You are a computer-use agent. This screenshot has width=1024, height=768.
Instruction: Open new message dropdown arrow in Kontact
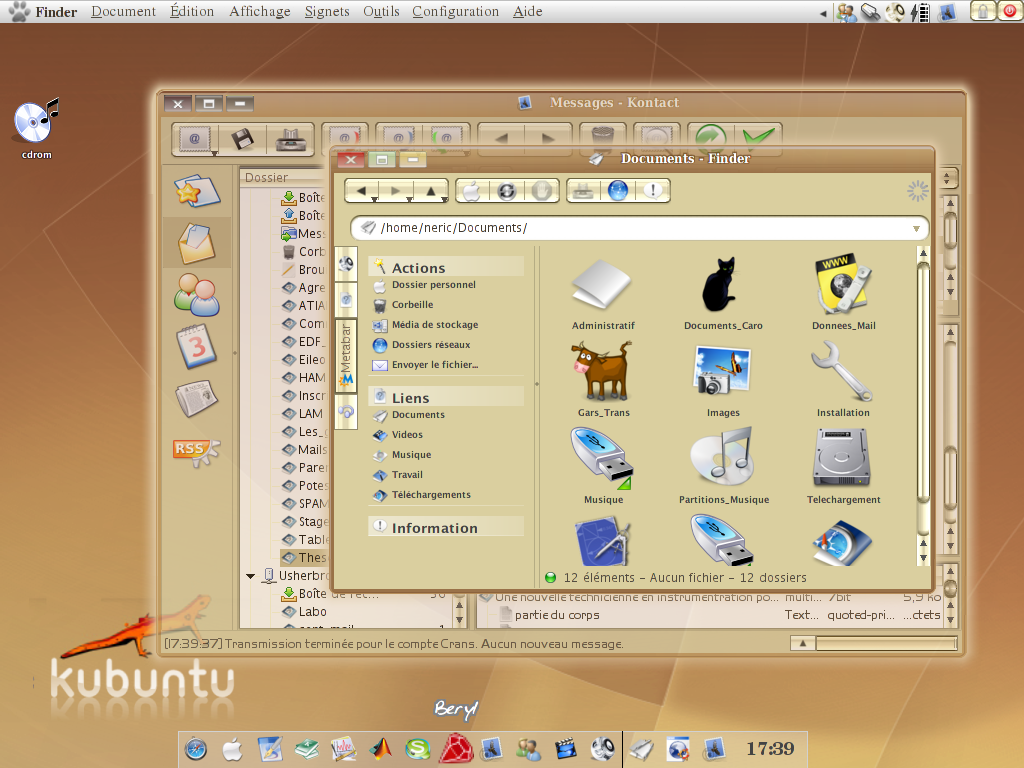click(214, 153)
